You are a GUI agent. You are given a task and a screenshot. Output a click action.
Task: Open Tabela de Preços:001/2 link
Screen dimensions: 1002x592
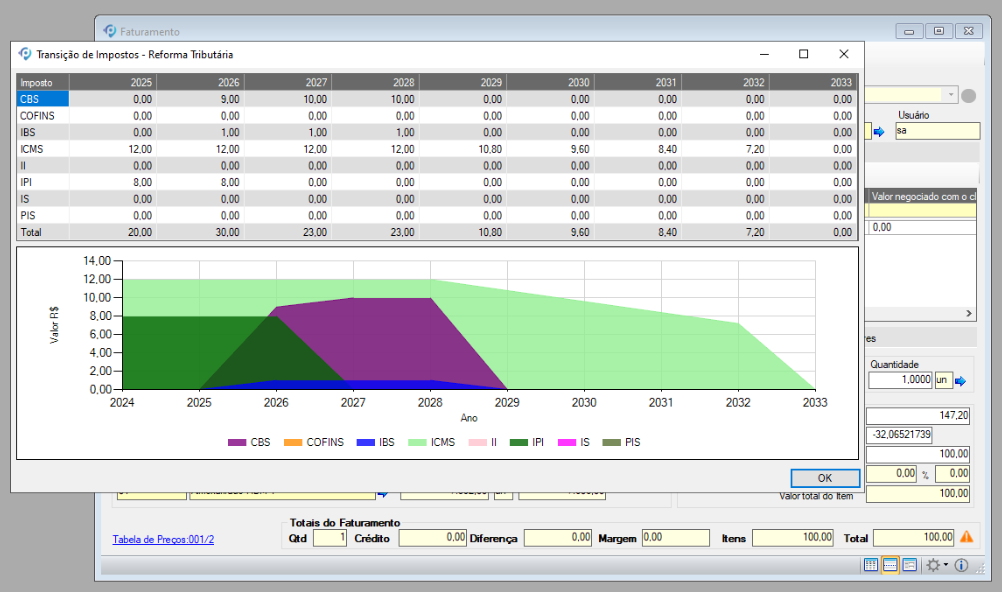163,539
